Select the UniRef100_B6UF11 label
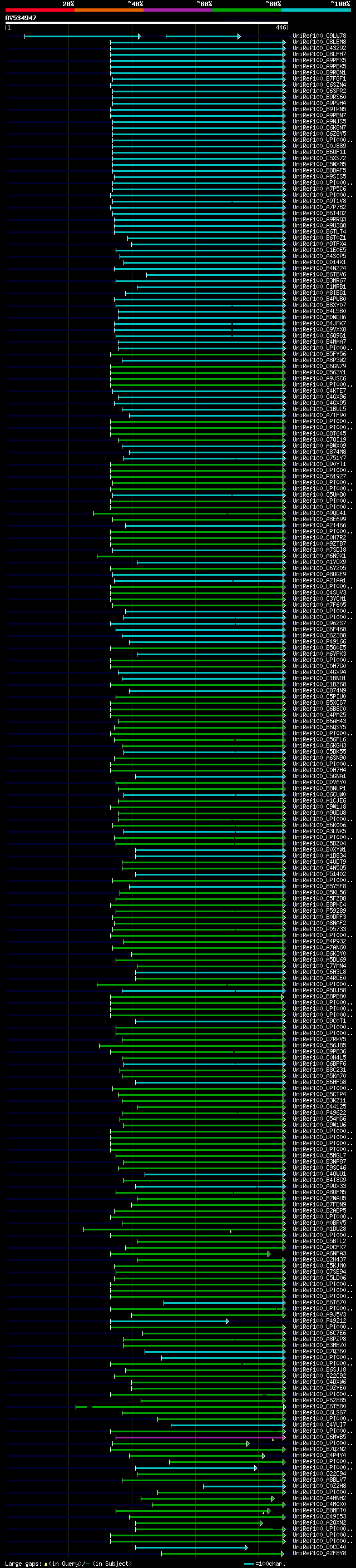 319,152
